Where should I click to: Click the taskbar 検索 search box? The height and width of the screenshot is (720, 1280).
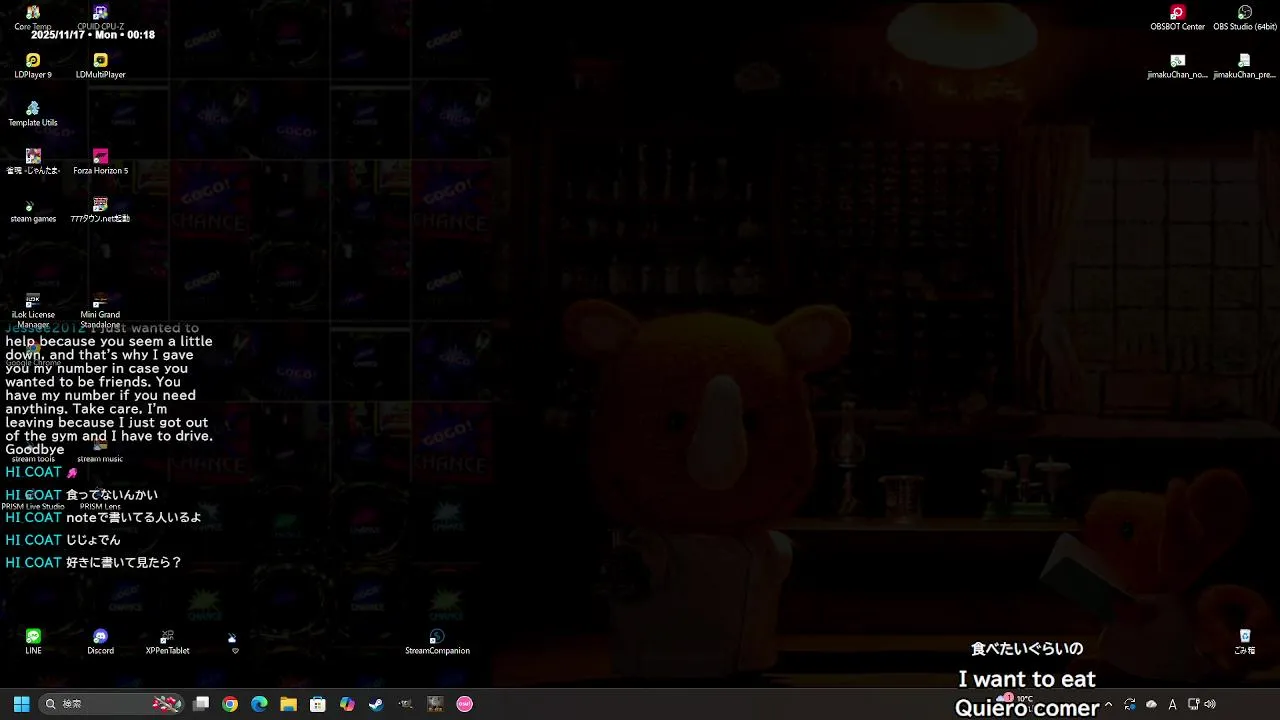click(x=113, y=704)
